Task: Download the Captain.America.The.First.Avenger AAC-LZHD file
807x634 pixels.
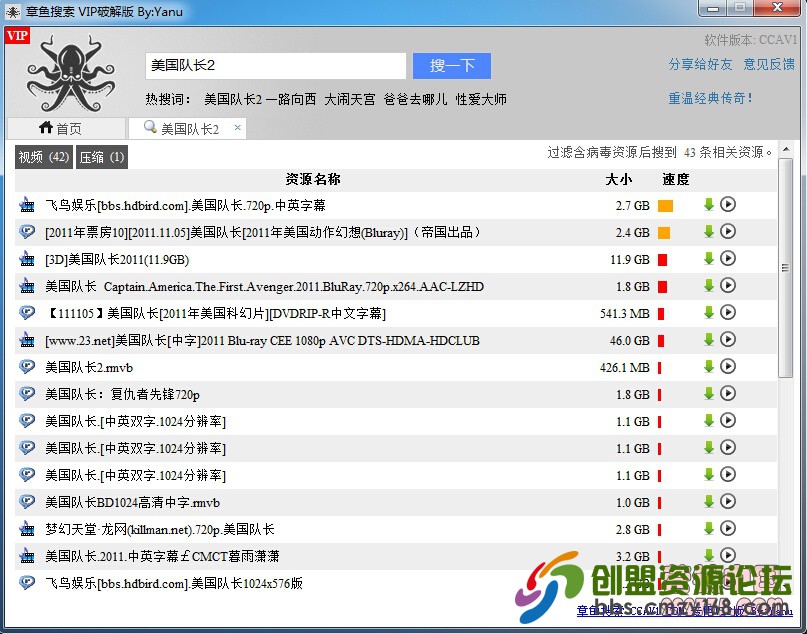Action: tap(709, 286)
